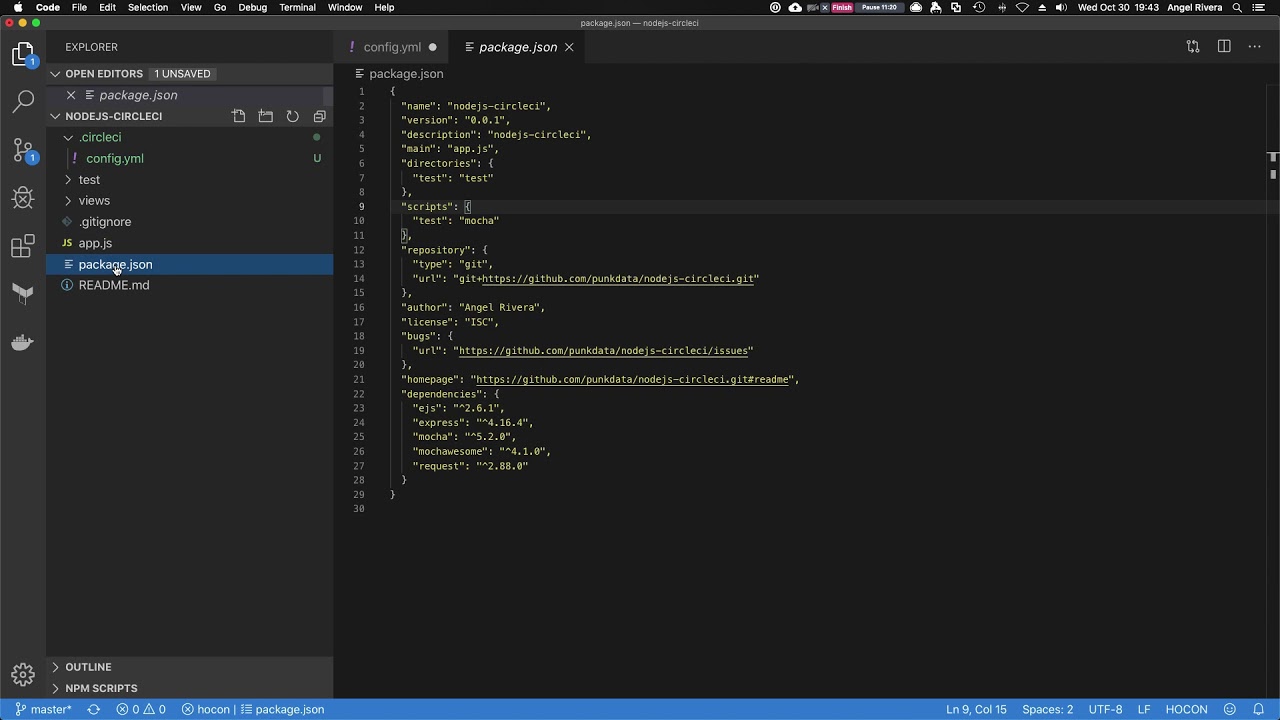Split the editor to the right
The width and height of the screenshot is (1280, 720).
click(1224, 47)
